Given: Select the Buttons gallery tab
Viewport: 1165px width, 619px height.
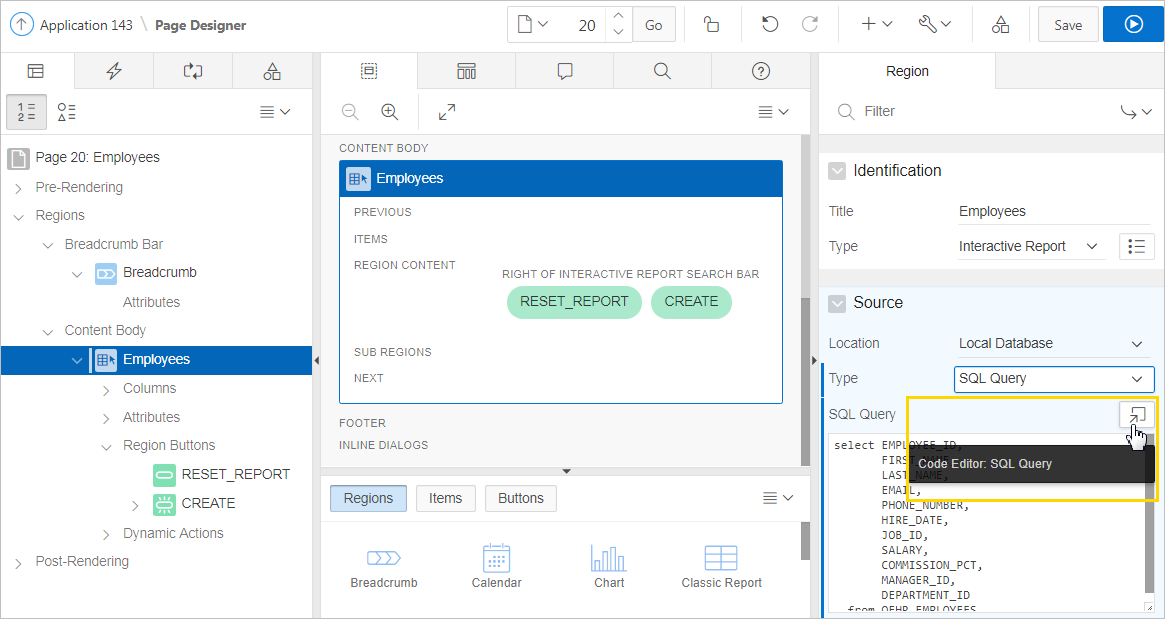Looking at the screenshot, I should tap(520, 498).
